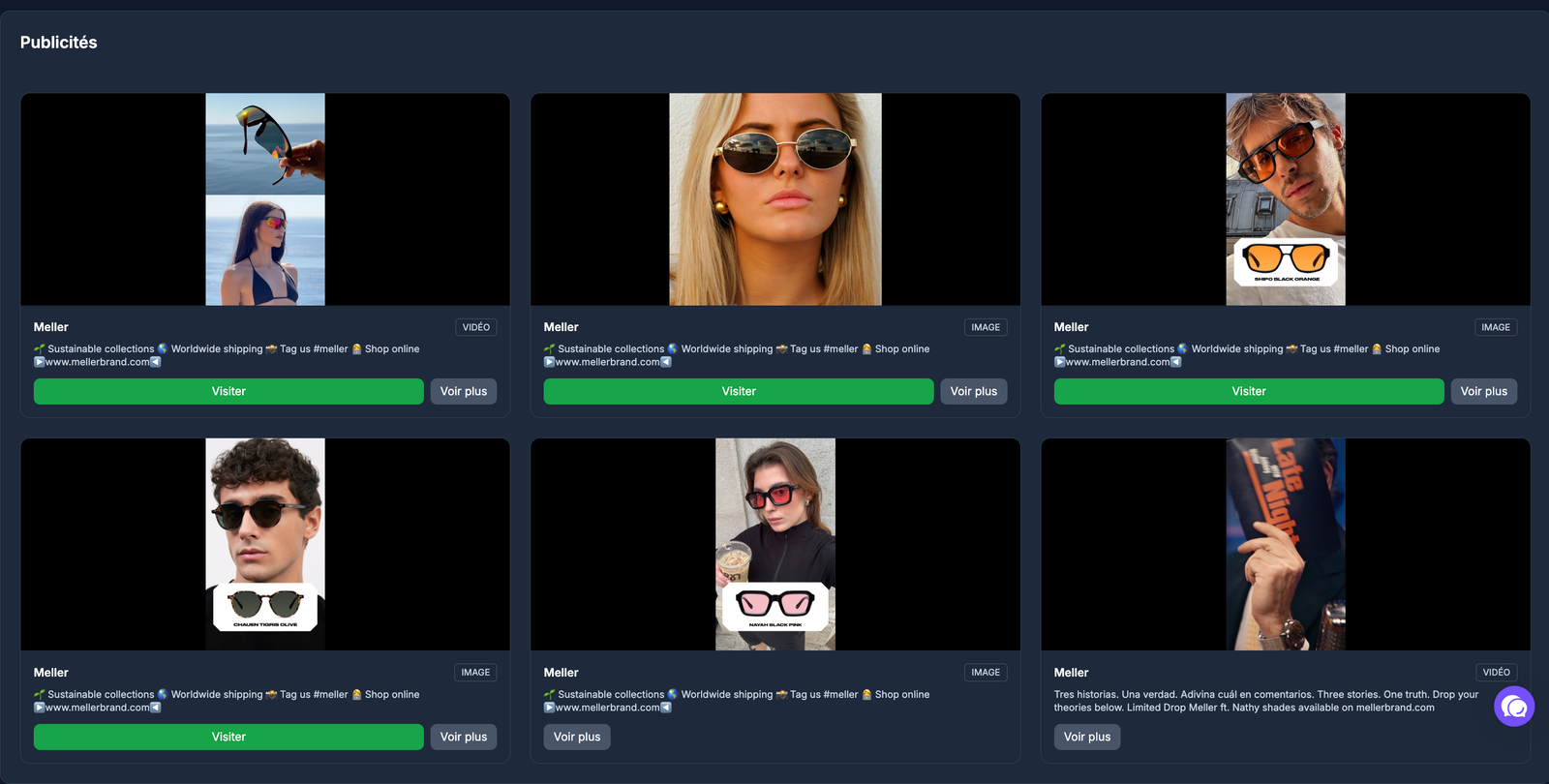Click the Meller name on the Tres historias ad
Image resolution: width=1549 pixels, height=784 pixels.
(1072, 673)
